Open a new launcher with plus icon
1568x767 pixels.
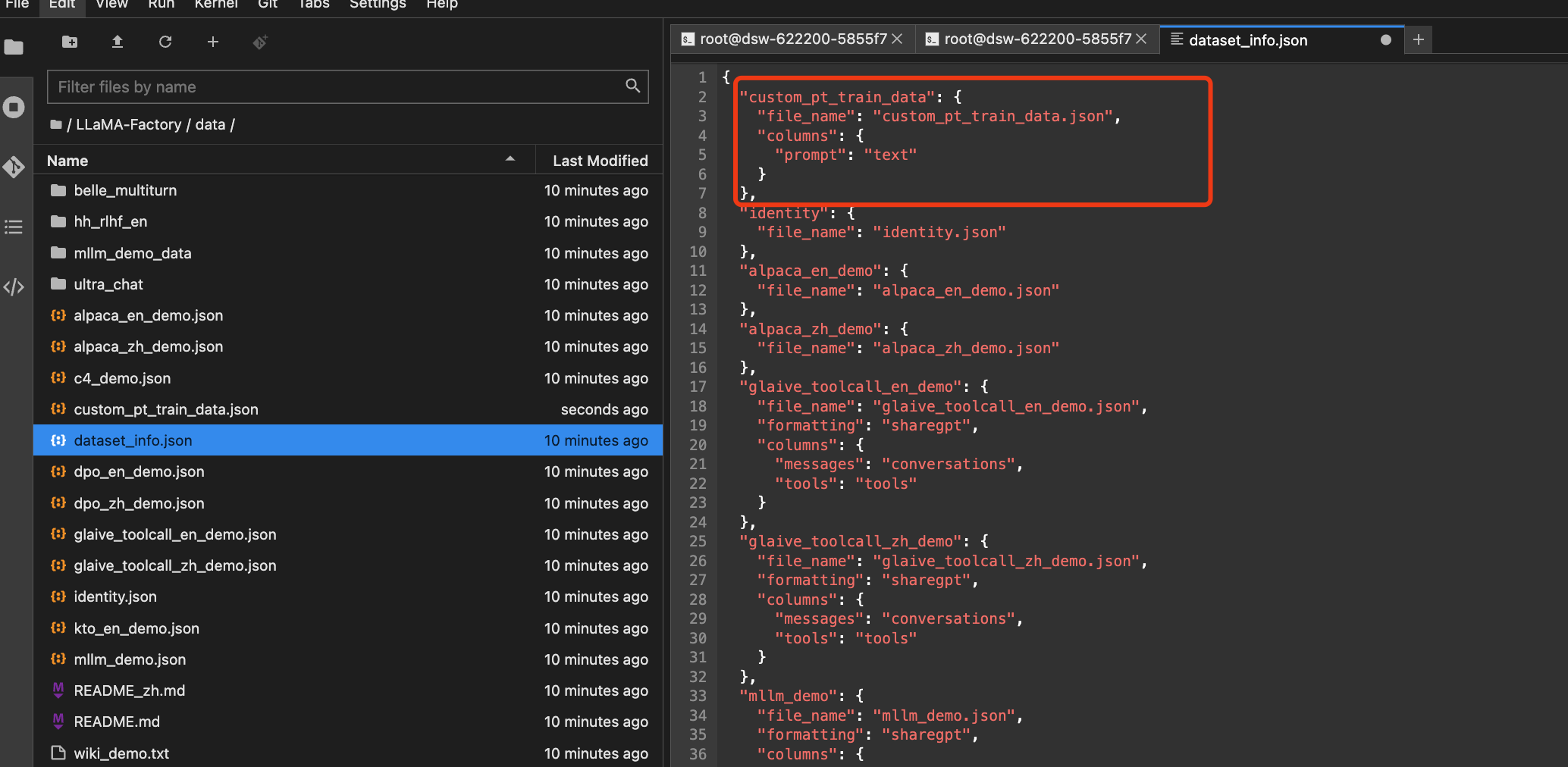point(213,42)
